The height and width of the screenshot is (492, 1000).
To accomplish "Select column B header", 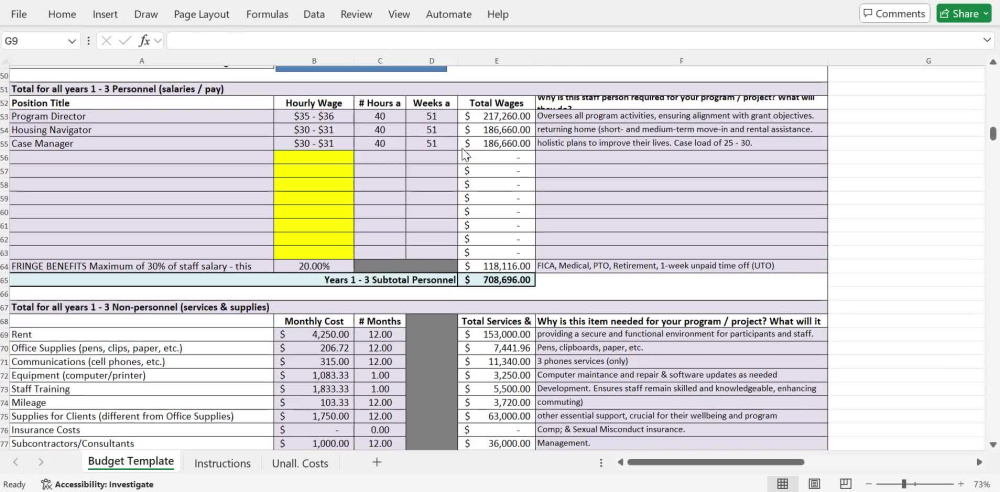I will pyautogui.click(x=314, y=61).
